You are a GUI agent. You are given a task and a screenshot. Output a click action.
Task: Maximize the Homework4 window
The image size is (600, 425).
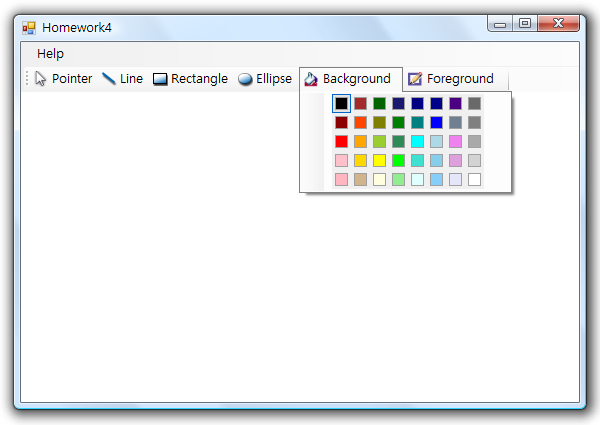[525, 24]
